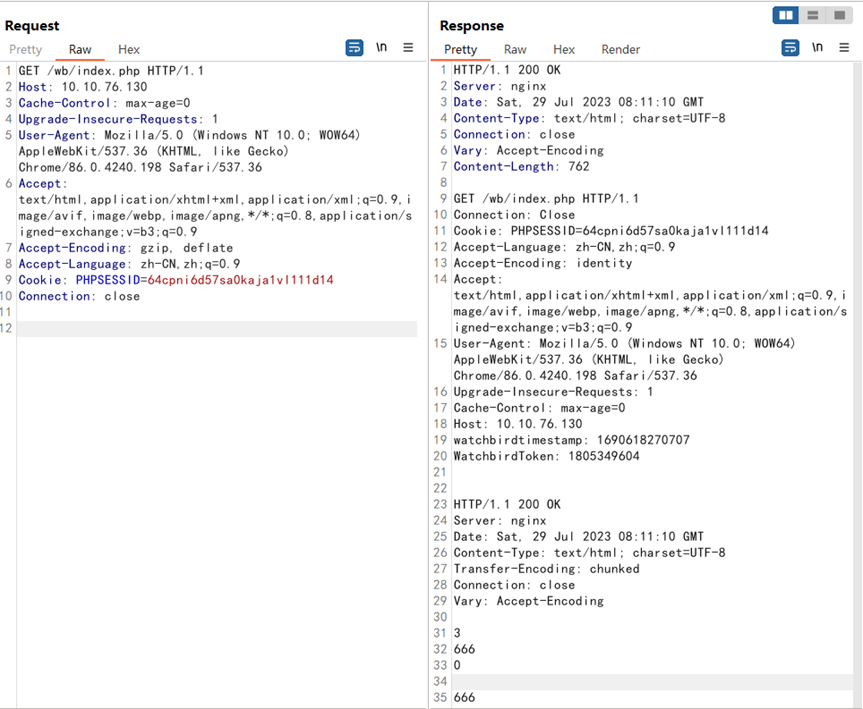Select the Raw tab in Request
This screenshot has width=863, height=709.
(x=80, y=49)
